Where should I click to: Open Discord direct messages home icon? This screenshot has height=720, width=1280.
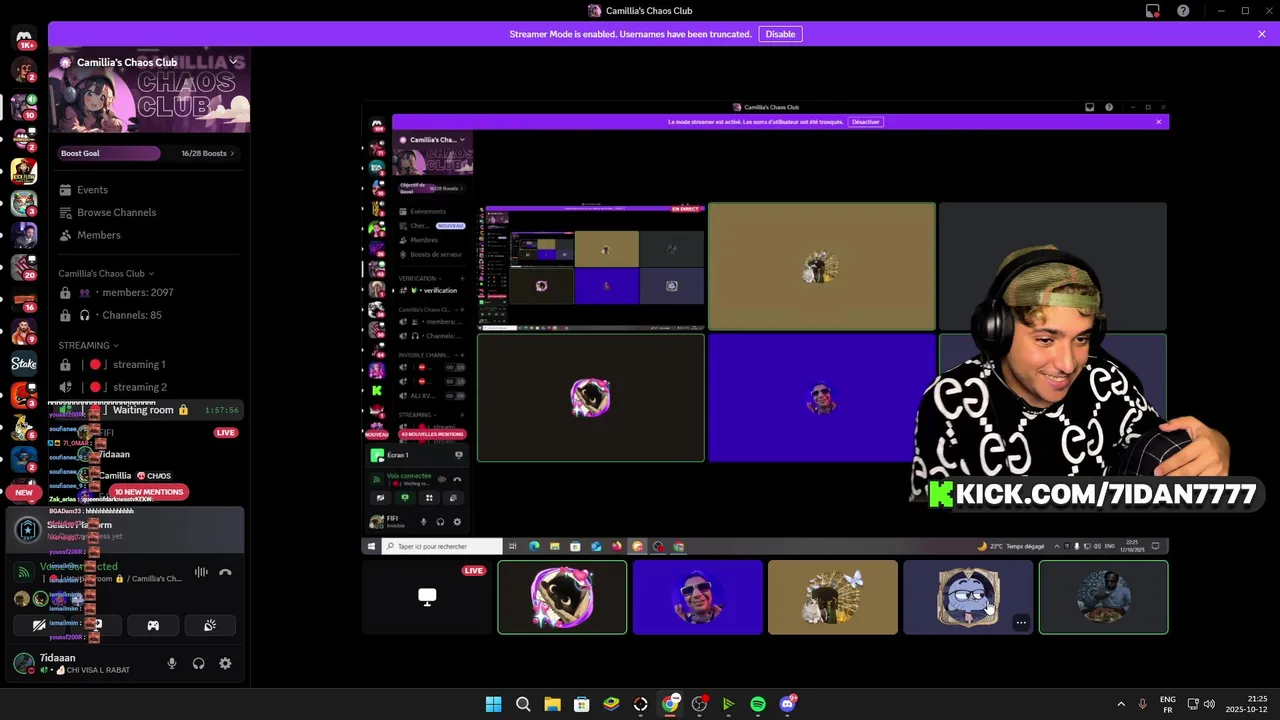tap(24, 38)
